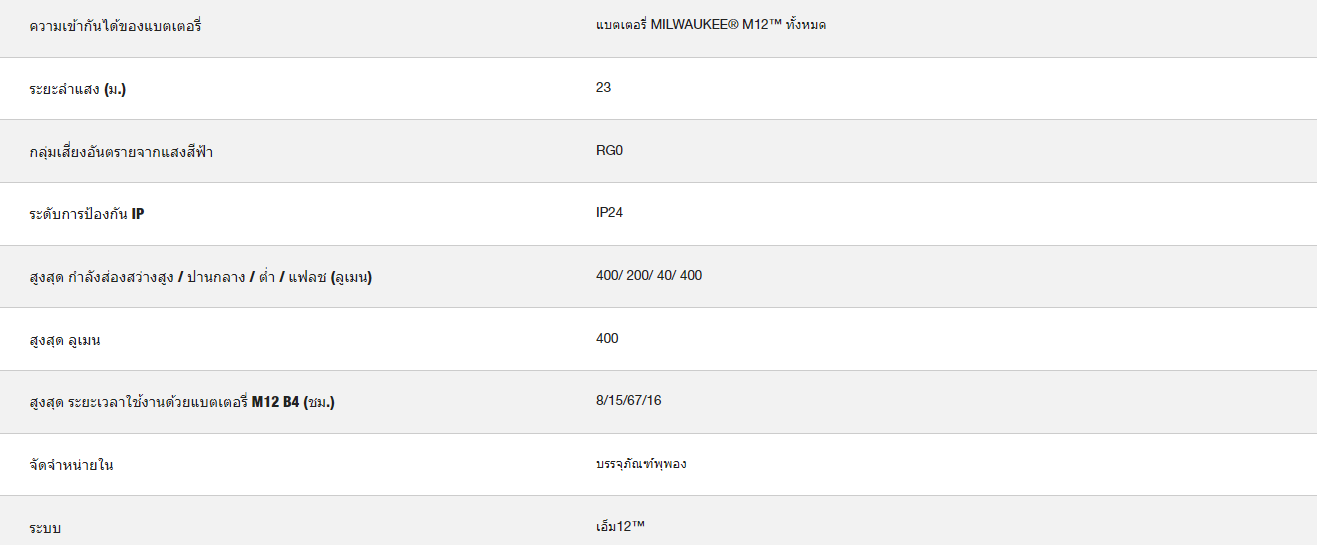The width and height of the screenshot is (1317, 545).
Task: Click the M12 B4 runtime label
Action: (182, 403)
